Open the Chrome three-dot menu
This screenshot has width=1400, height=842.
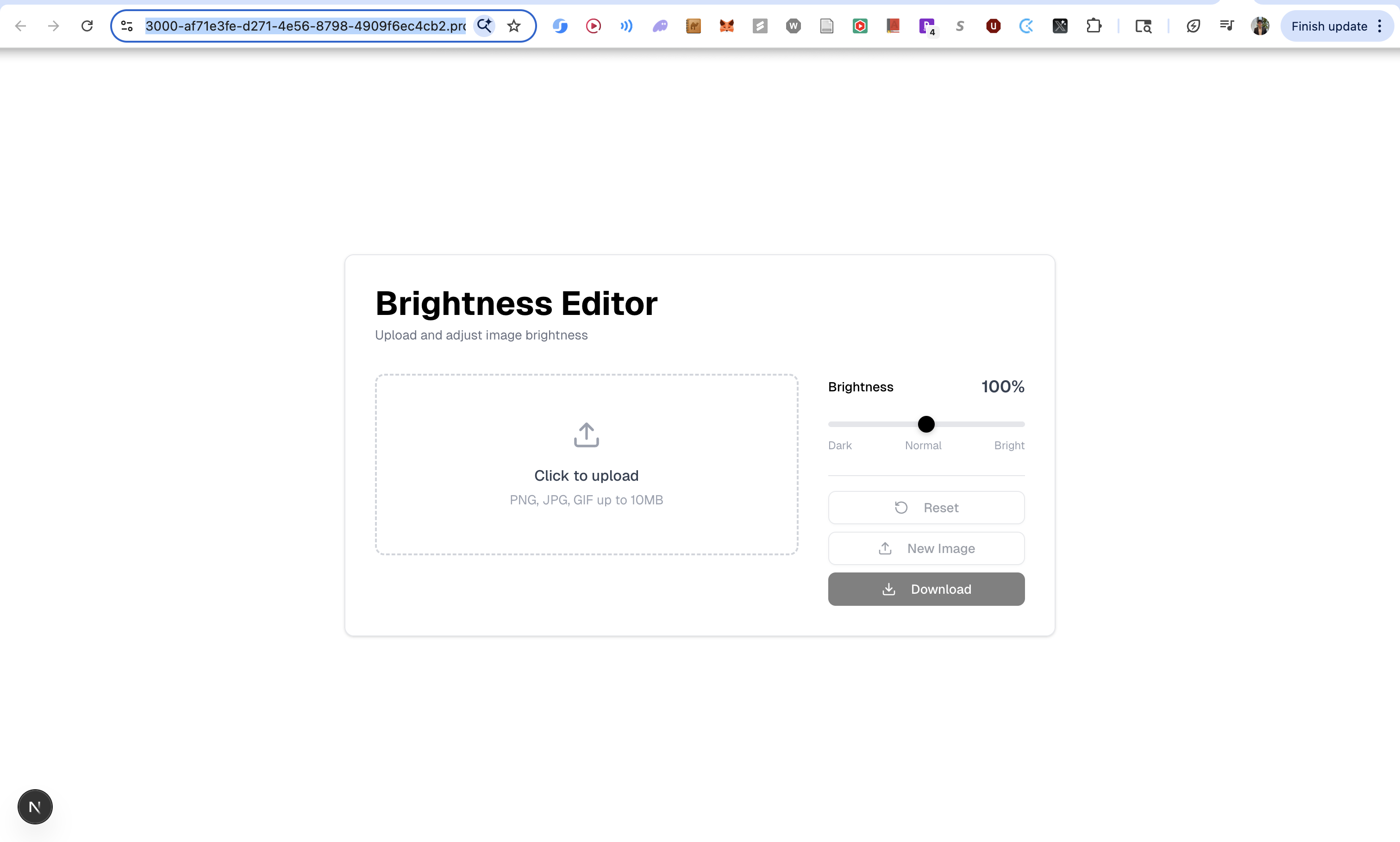pyautogui.click(x=1380, y=26)
